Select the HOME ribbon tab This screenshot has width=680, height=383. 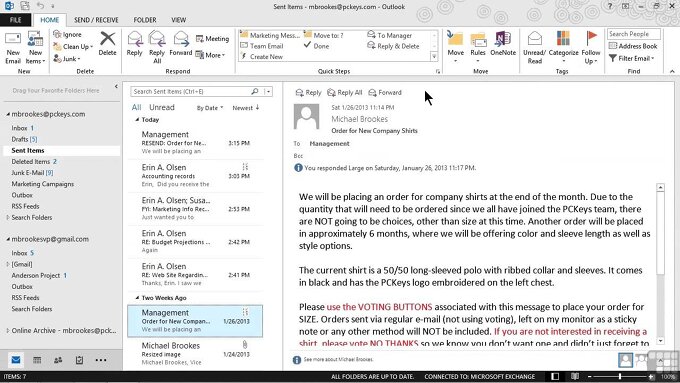point(49,20)
